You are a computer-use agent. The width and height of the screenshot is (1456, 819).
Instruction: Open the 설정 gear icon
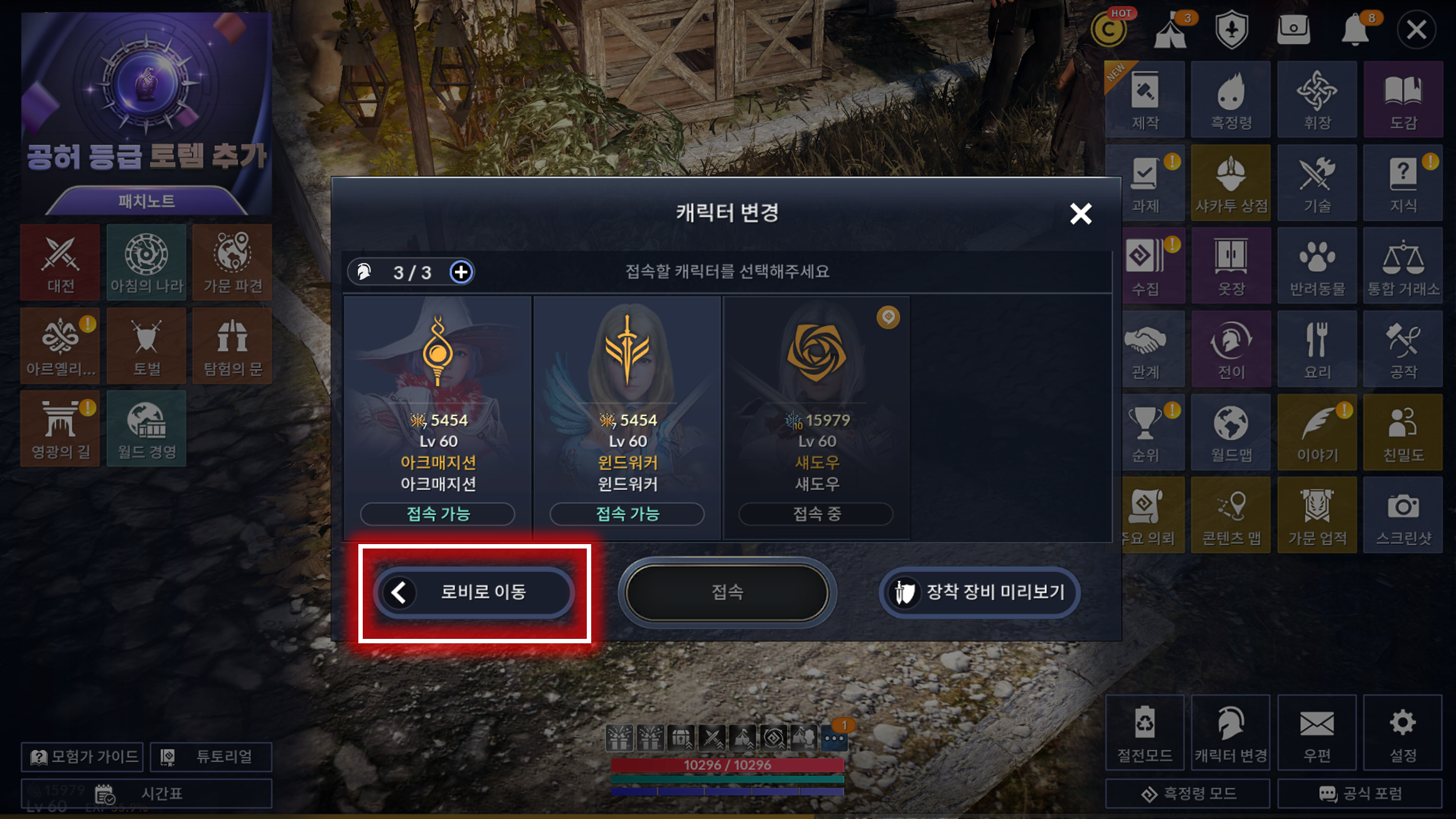point(1403,732)
